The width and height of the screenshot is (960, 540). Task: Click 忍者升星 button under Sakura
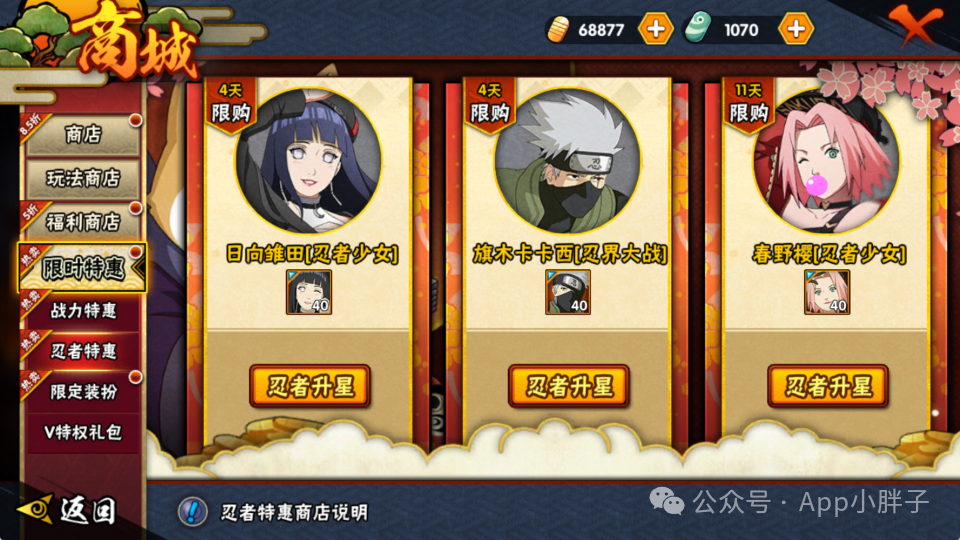click(x=828, y=386)
